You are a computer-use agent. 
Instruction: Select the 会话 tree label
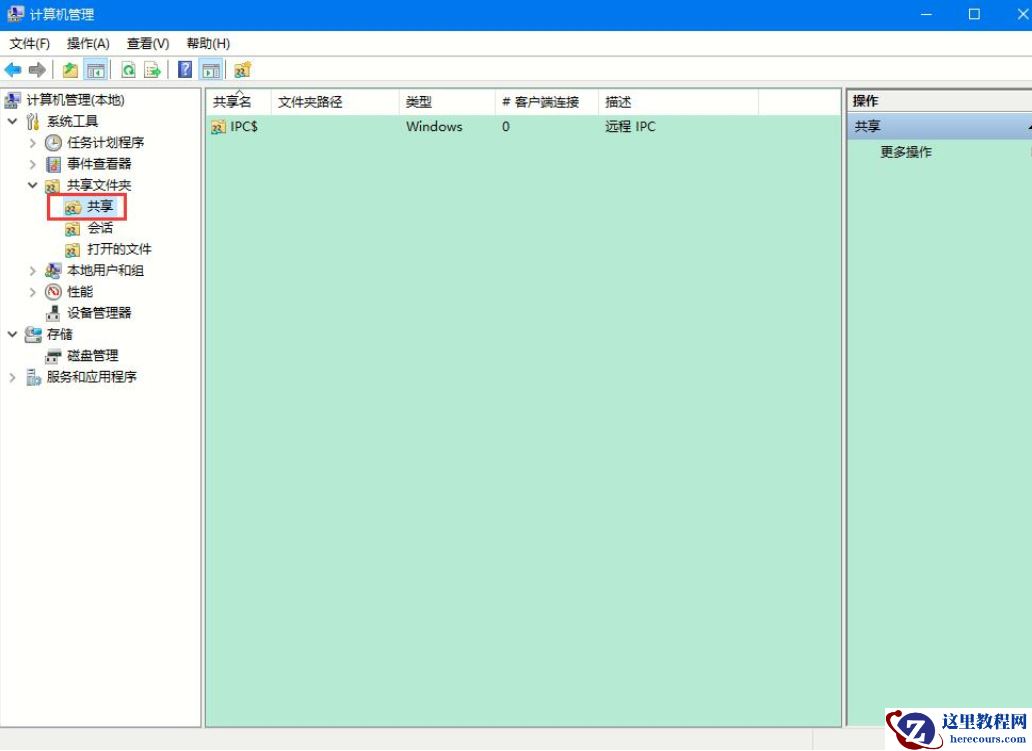[x=100, y=228]
